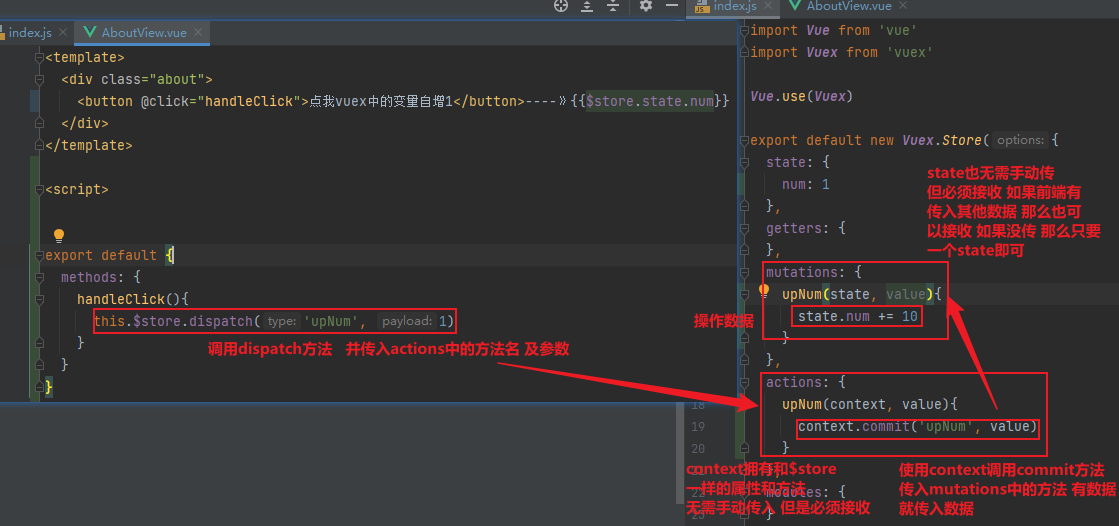Image resolution: width=1119 pixels, height=526 pixels.
Task: Click the Vue icon on right AboutView.vue tab
Action: (x=796, y=6)
